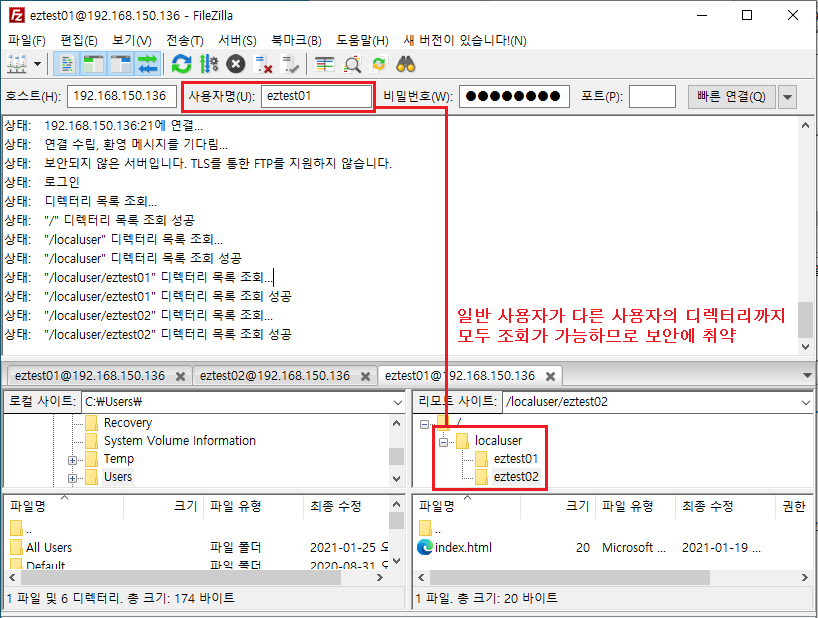
Task: Click local file list horizontal scrollbar
Action: 181,577
